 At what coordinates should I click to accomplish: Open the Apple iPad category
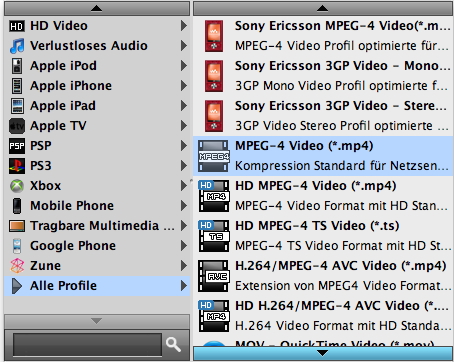[97, 106]
